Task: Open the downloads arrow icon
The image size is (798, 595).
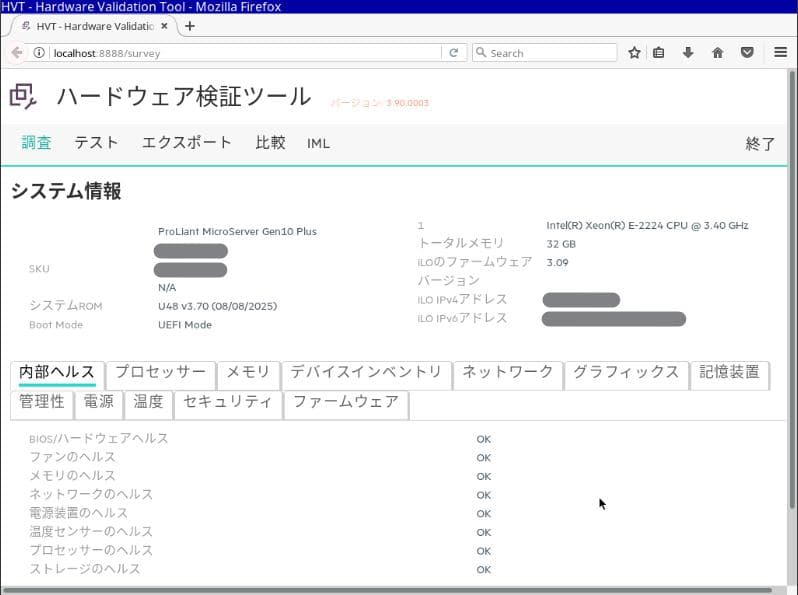Action: 688,52
